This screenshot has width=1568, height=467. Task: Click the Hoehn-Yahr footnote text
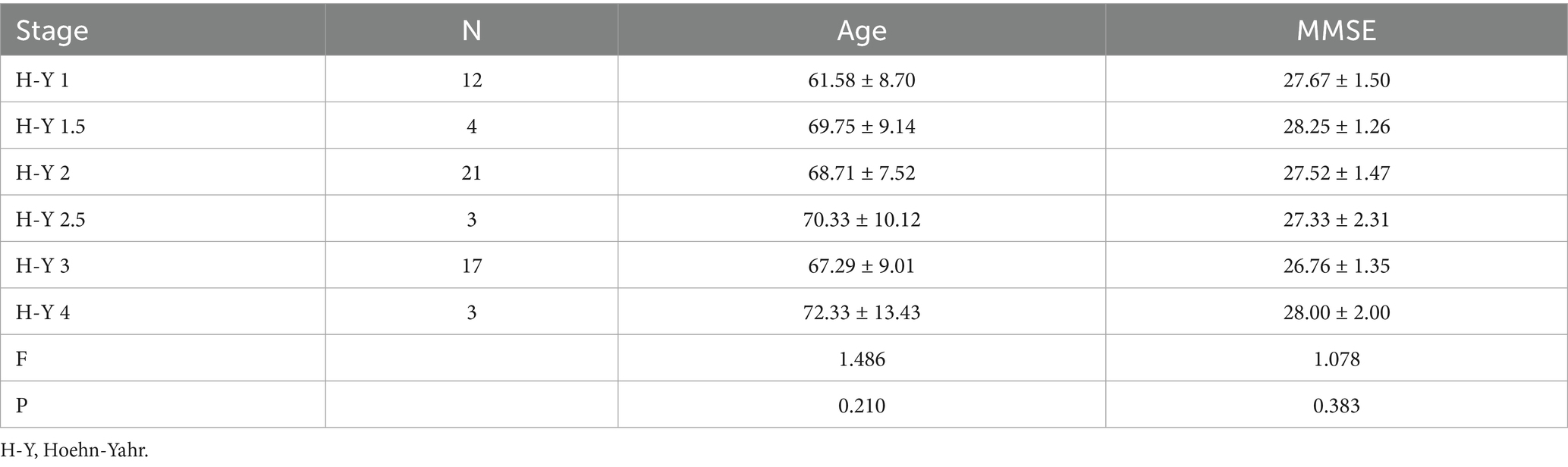coord(74,450)
